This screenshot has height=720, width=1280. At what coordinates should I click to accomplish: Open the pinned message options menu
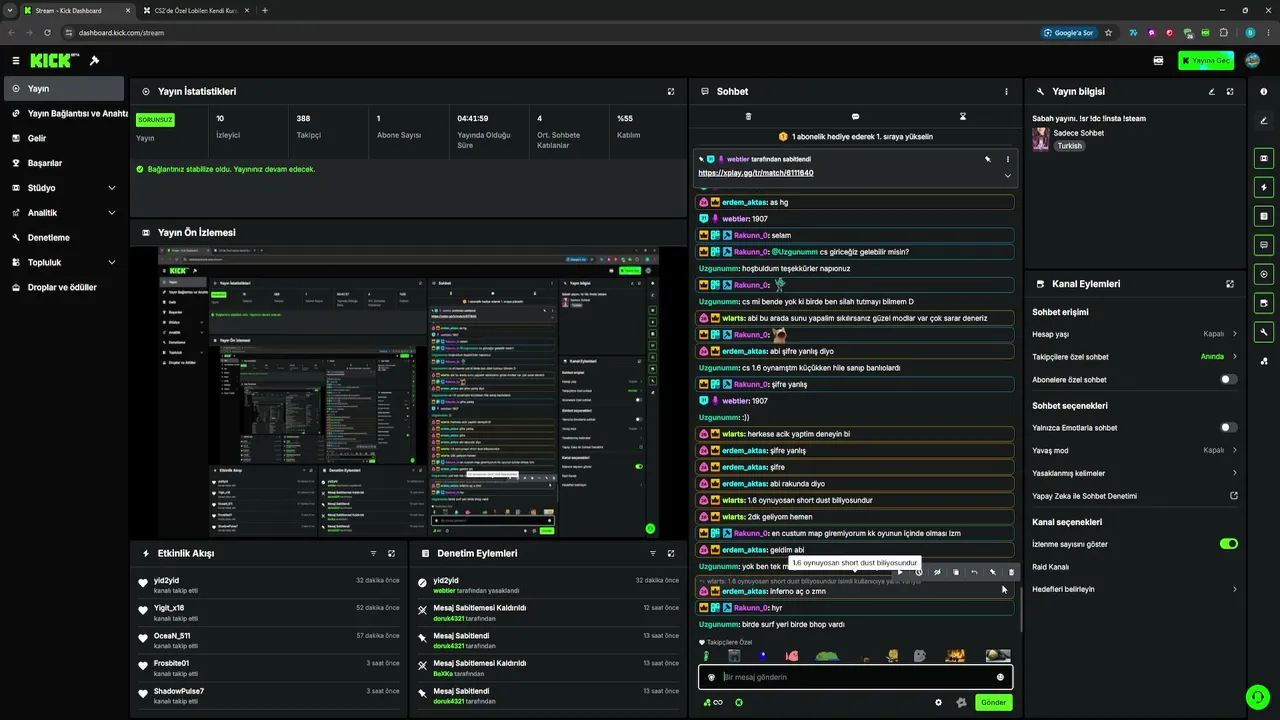click(x=1008, y=159)
